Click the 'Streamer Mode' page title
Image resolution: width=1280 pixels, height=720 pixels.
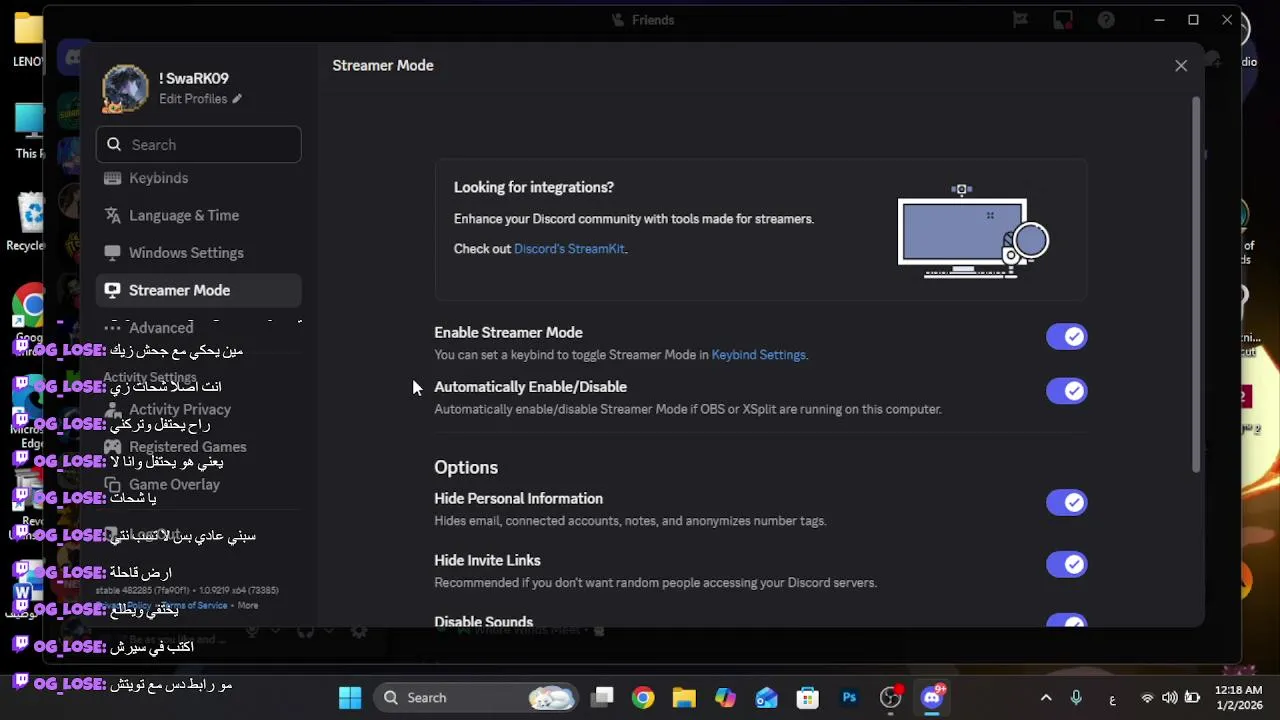(383, 65)
